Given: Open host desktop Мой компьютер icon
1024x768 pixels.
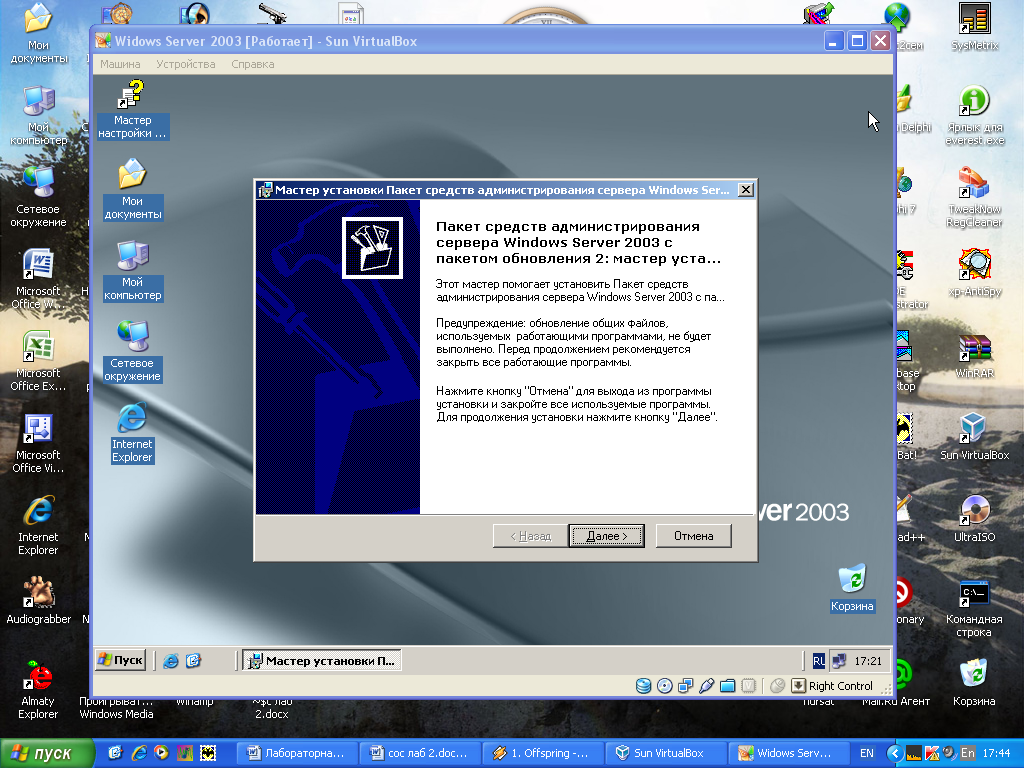Looking at the screenshot, I should tap(39, 116).
